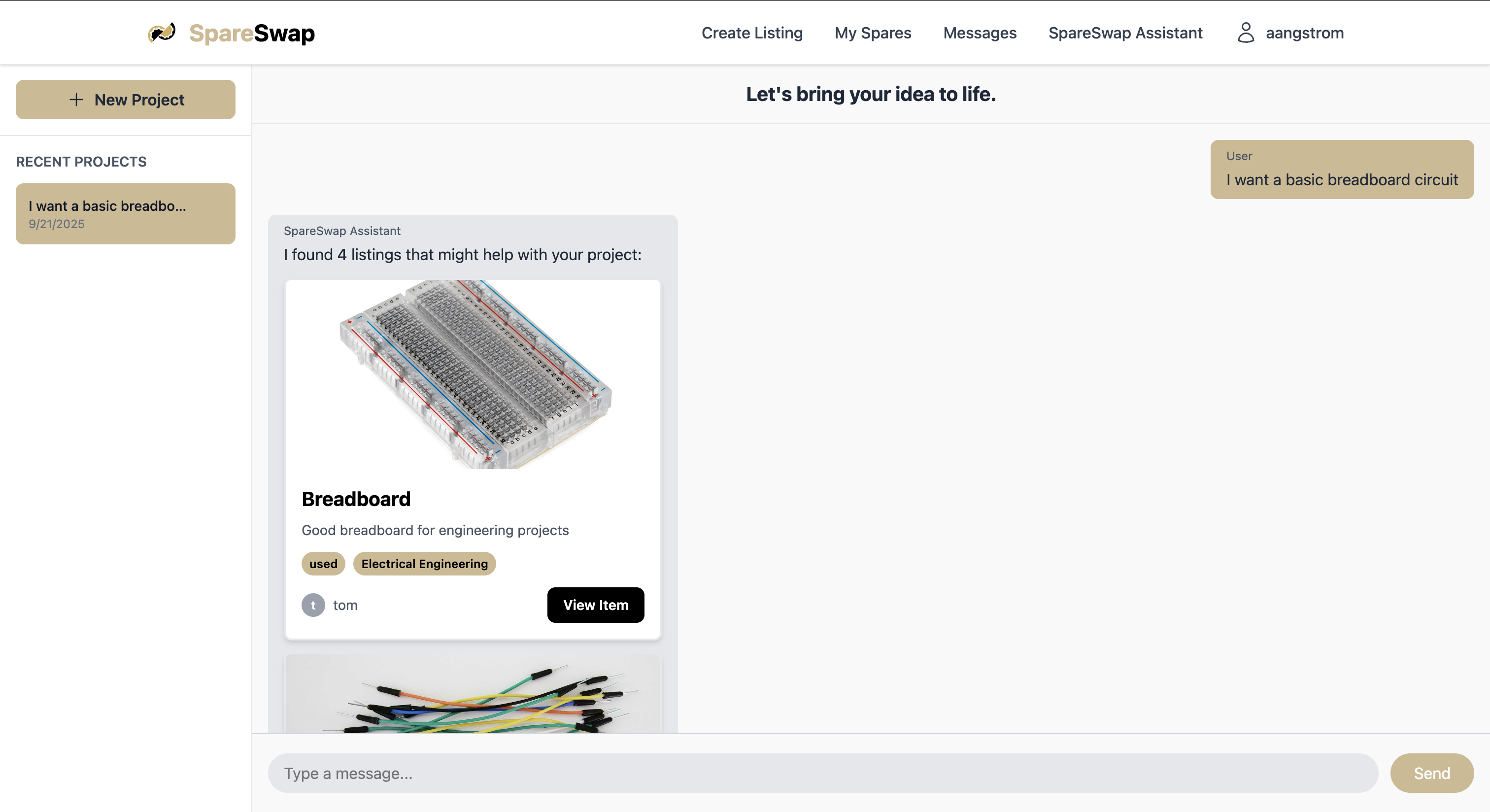Go to My Spares
Screen dimensions: 1490x812
(x=872, y=33)
